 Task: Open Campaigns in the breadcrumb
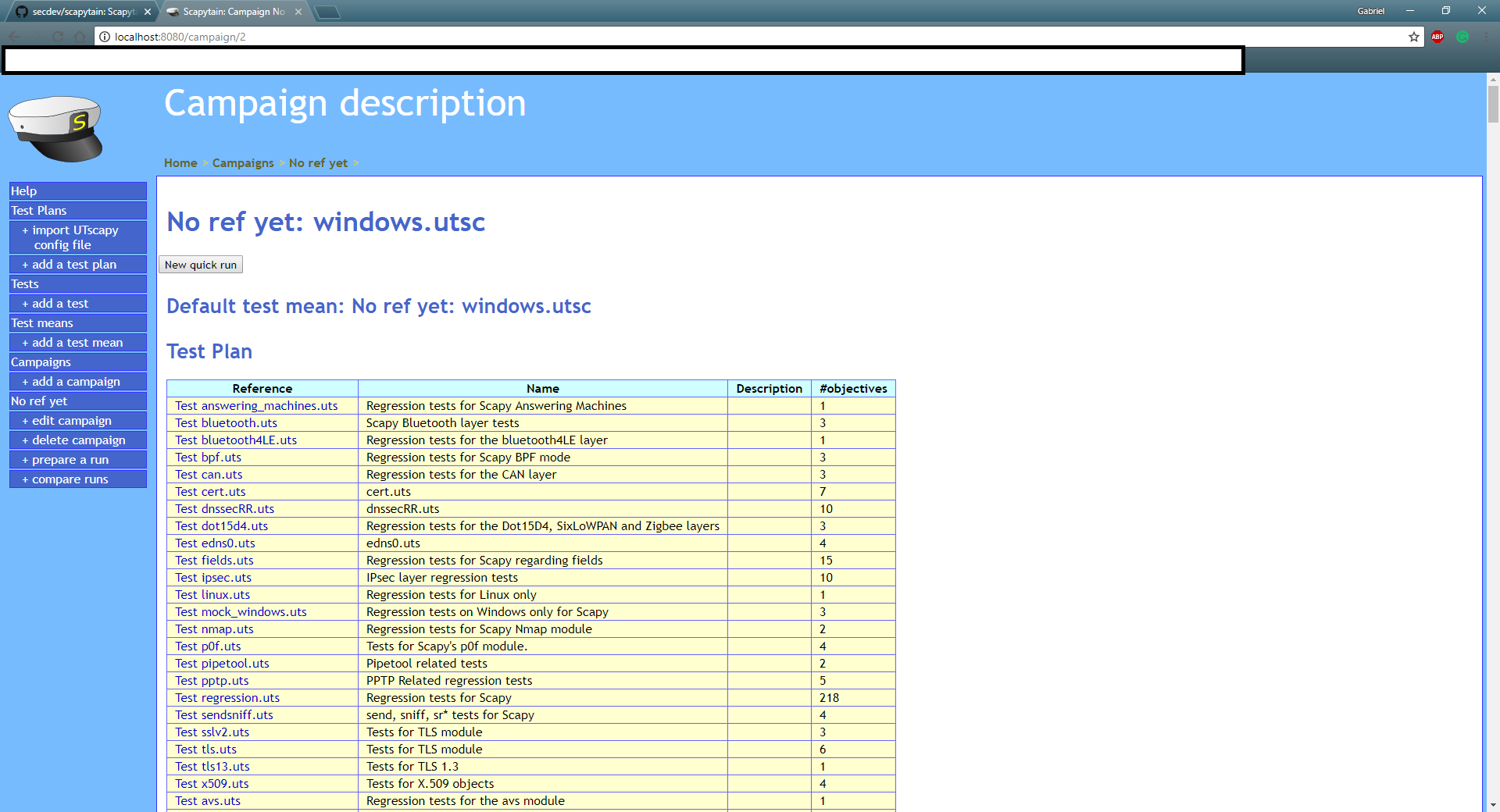243,163
